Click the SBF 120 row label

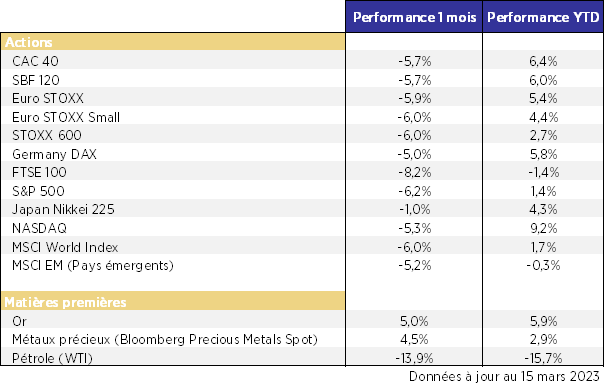tap(35, 80)
